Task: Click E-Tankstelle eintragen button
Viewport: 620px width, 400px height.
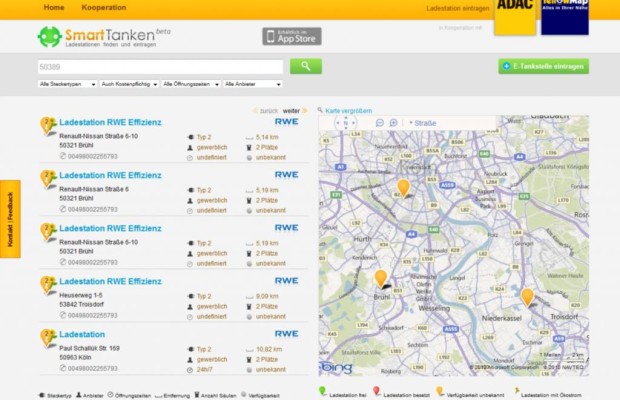Action: tap(543, 66)
